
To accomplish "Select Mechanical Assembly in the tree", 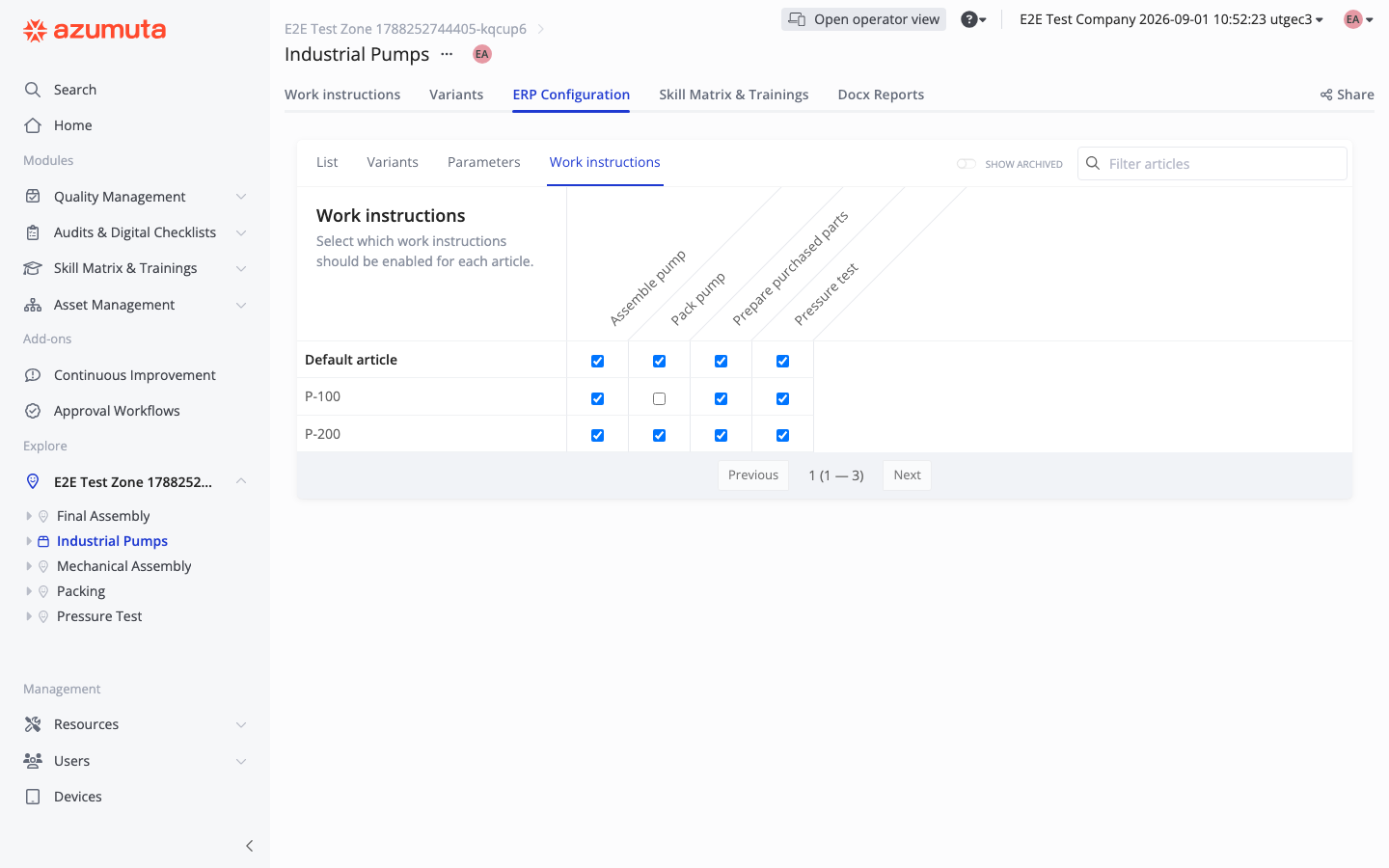I will (x=124, y=566).
